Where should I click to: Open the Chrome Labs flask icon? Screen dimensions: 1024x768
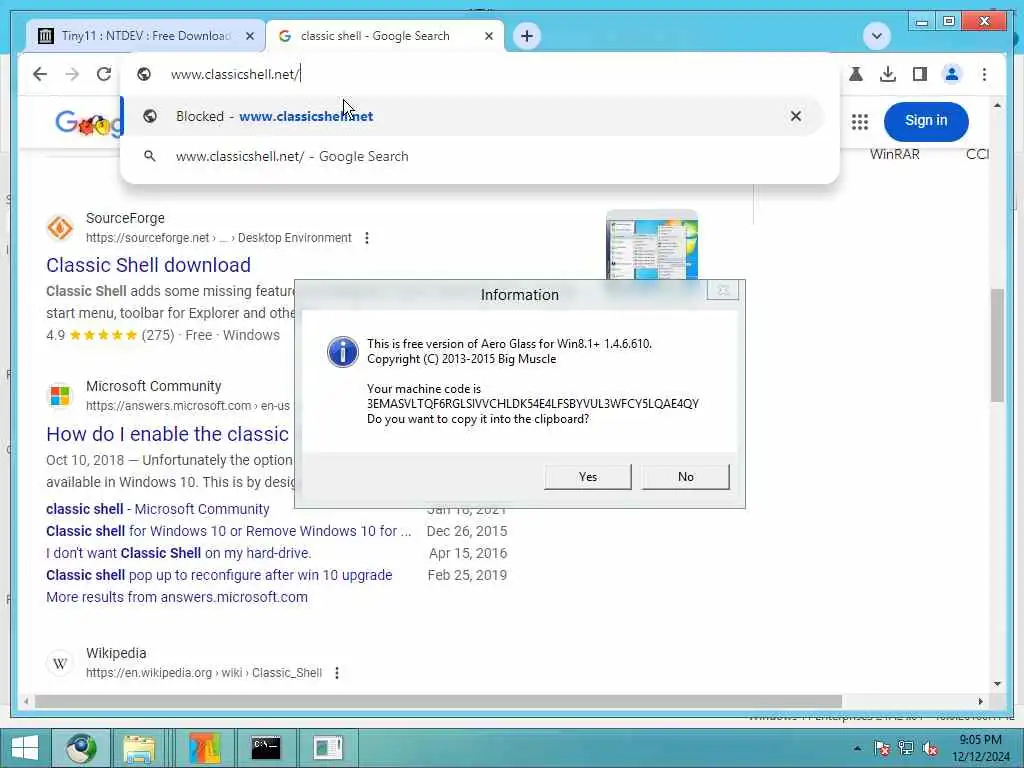[x=856, y=74]
